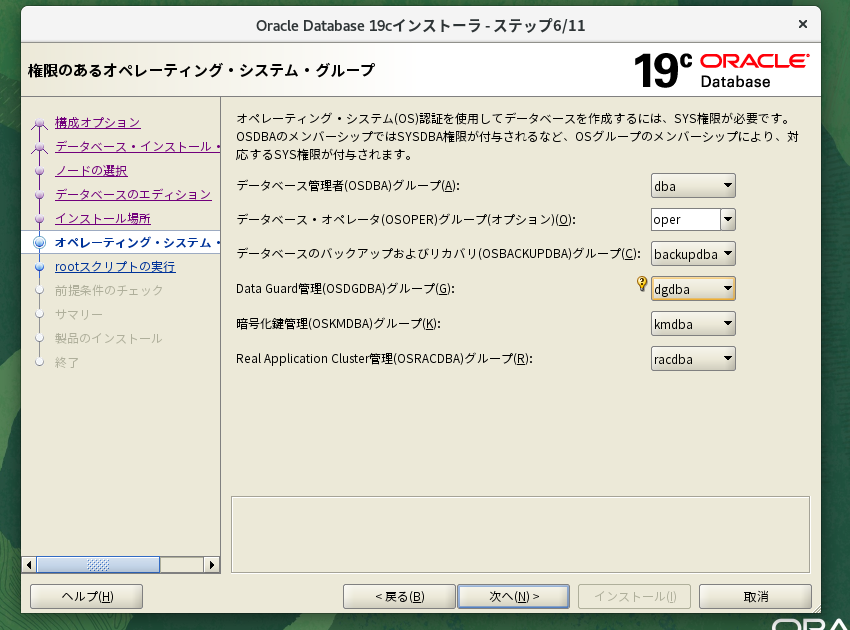Click the step marker beside 構成オプション
This screenshot has height=630, width=850.
(39, 124)
